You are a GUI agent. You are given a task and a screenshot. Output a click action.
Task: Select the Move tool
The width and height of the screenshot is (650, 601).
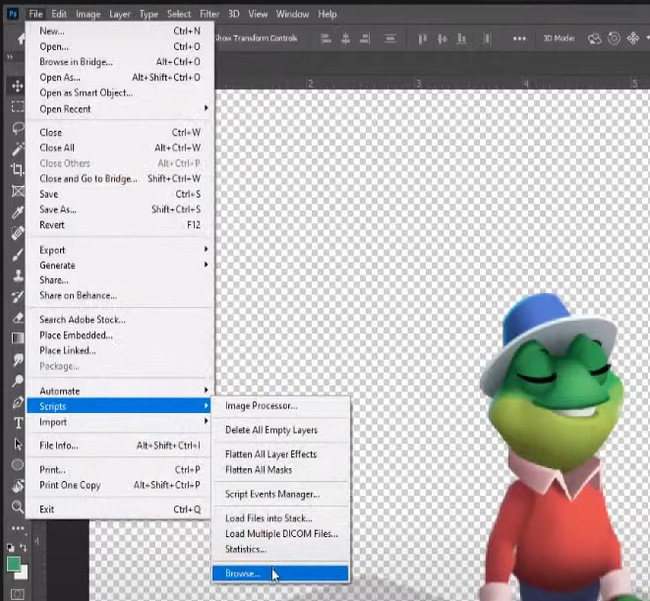pyautogui.click(x=17, y=86)
